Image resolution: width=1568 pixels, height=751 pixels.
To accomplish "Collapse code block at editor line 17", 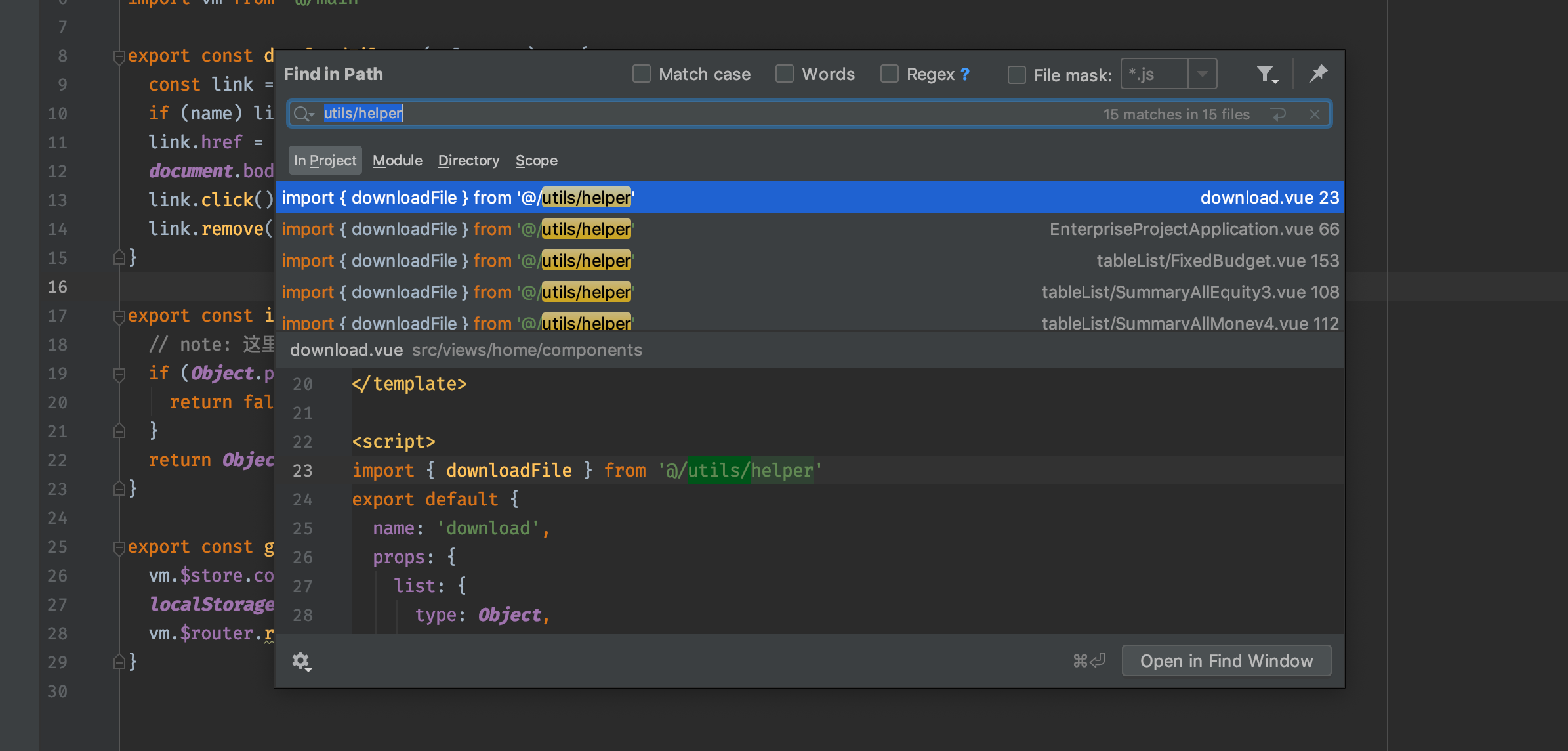I will (119, 317).
